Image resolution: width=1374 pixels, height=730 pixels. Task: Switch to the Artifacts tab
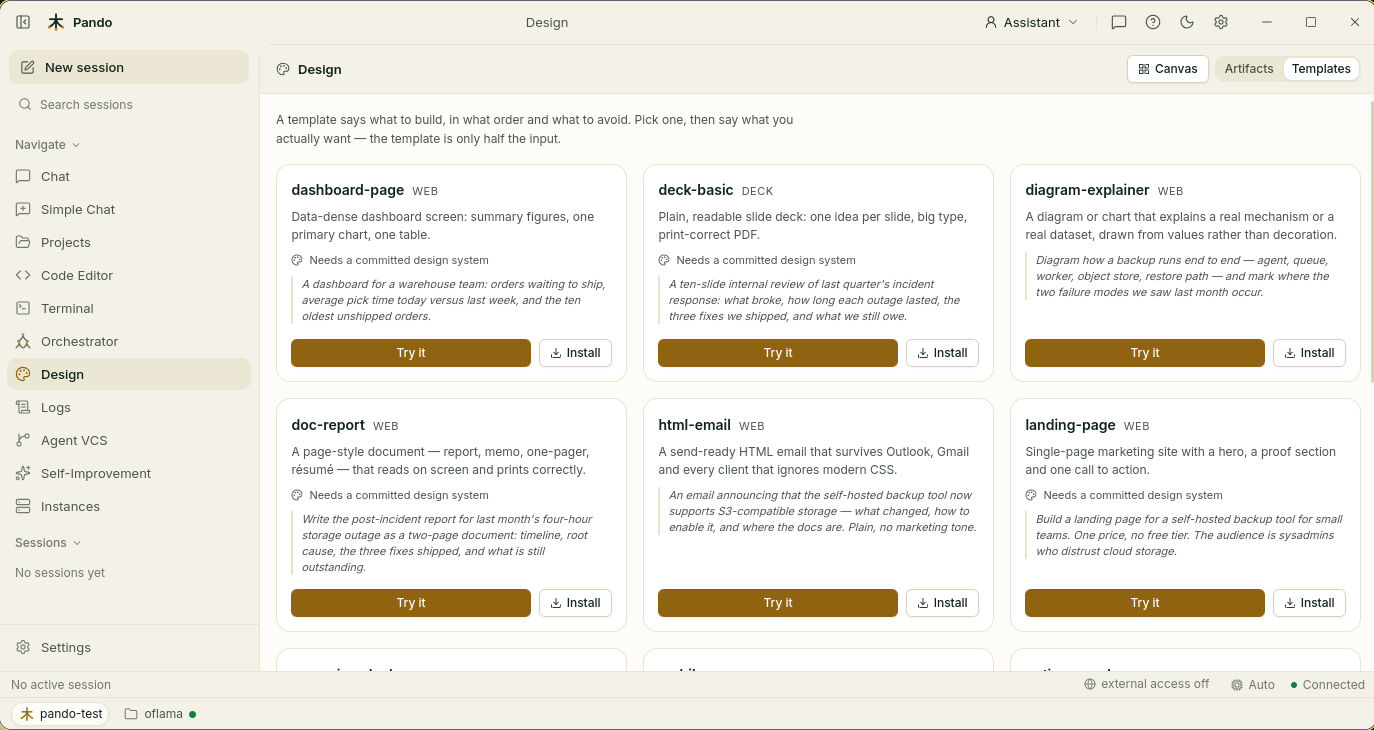1249,69
